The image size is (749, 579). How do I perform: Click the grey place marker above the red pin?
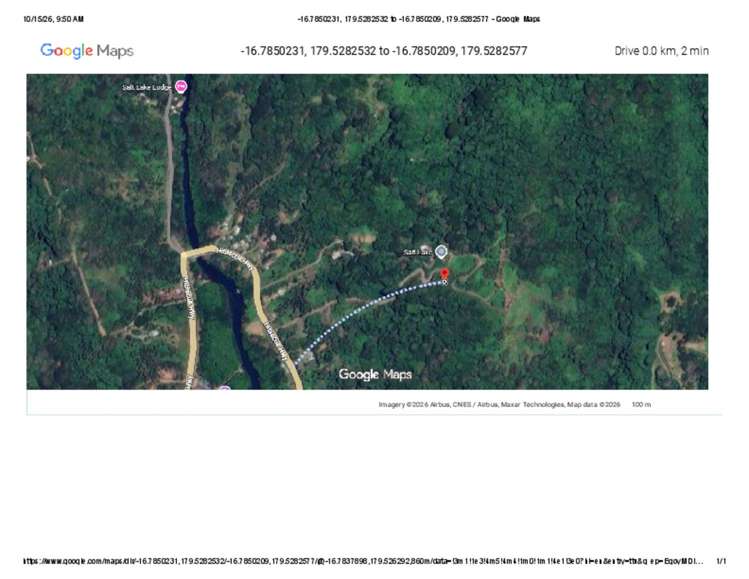pos(441,251)
